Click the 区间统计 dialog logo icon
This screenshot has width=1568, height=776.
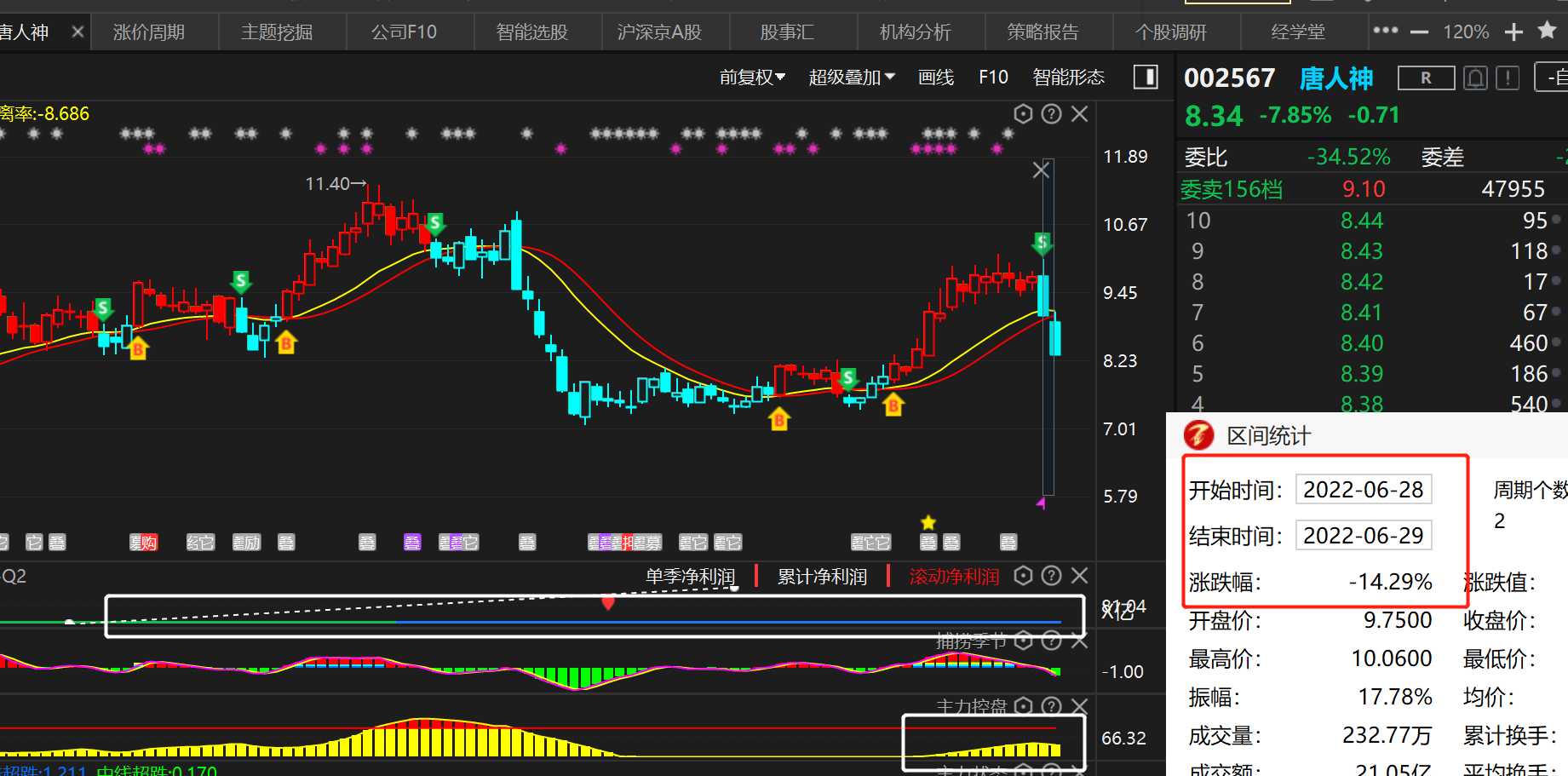click(x=1198, y=435)
